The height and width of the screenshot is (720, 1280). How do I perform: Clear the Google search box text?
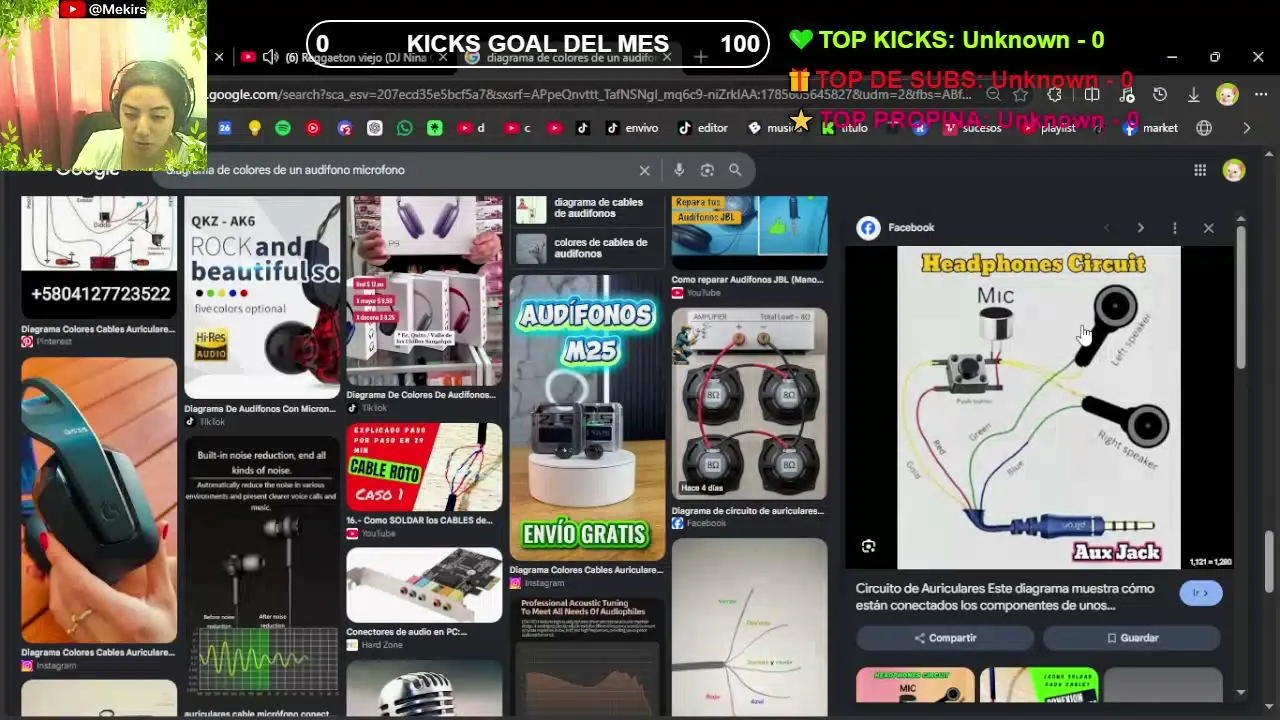click(644, 170)
